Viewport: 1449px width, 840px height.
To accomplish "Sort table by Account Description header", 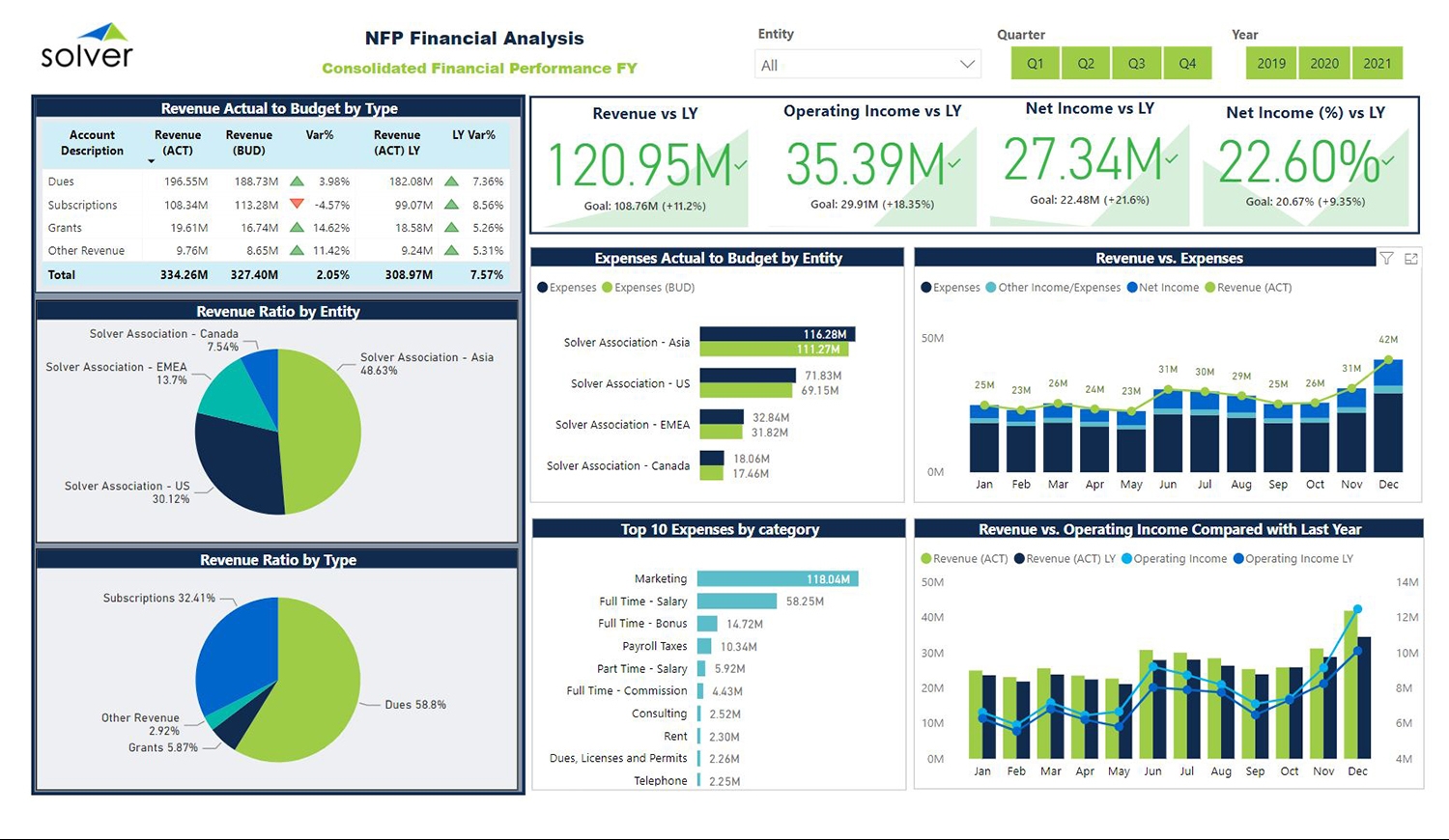I will point(92,143).
